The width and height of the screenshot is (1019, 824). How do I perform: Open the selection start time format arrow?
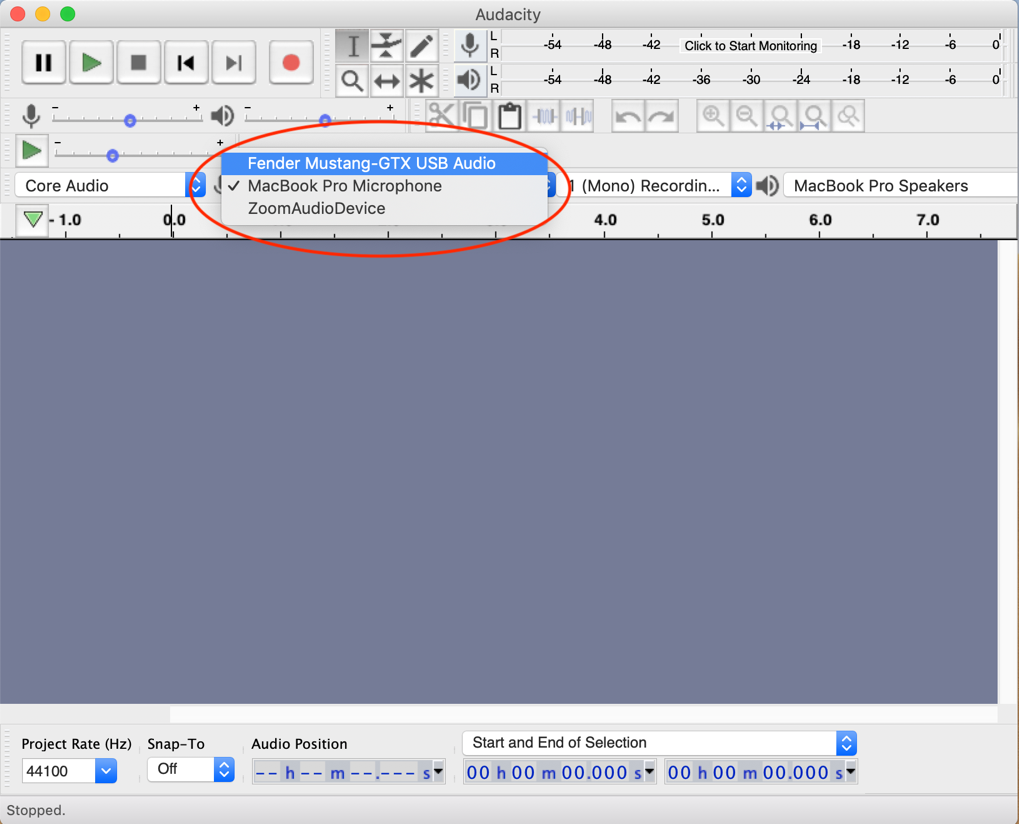[x=649, y=771]
